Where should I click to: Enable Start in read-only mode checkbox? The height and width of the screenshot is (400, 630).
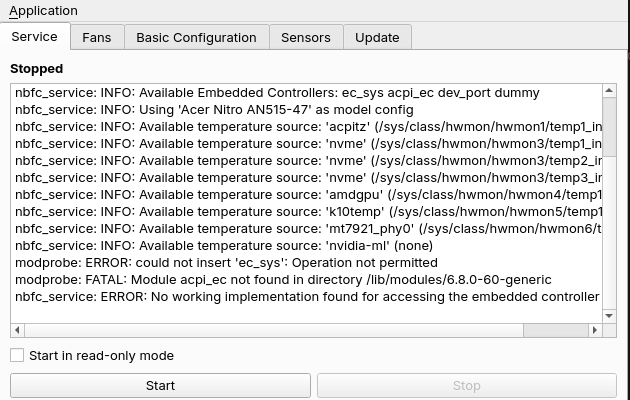coord(17,355)
